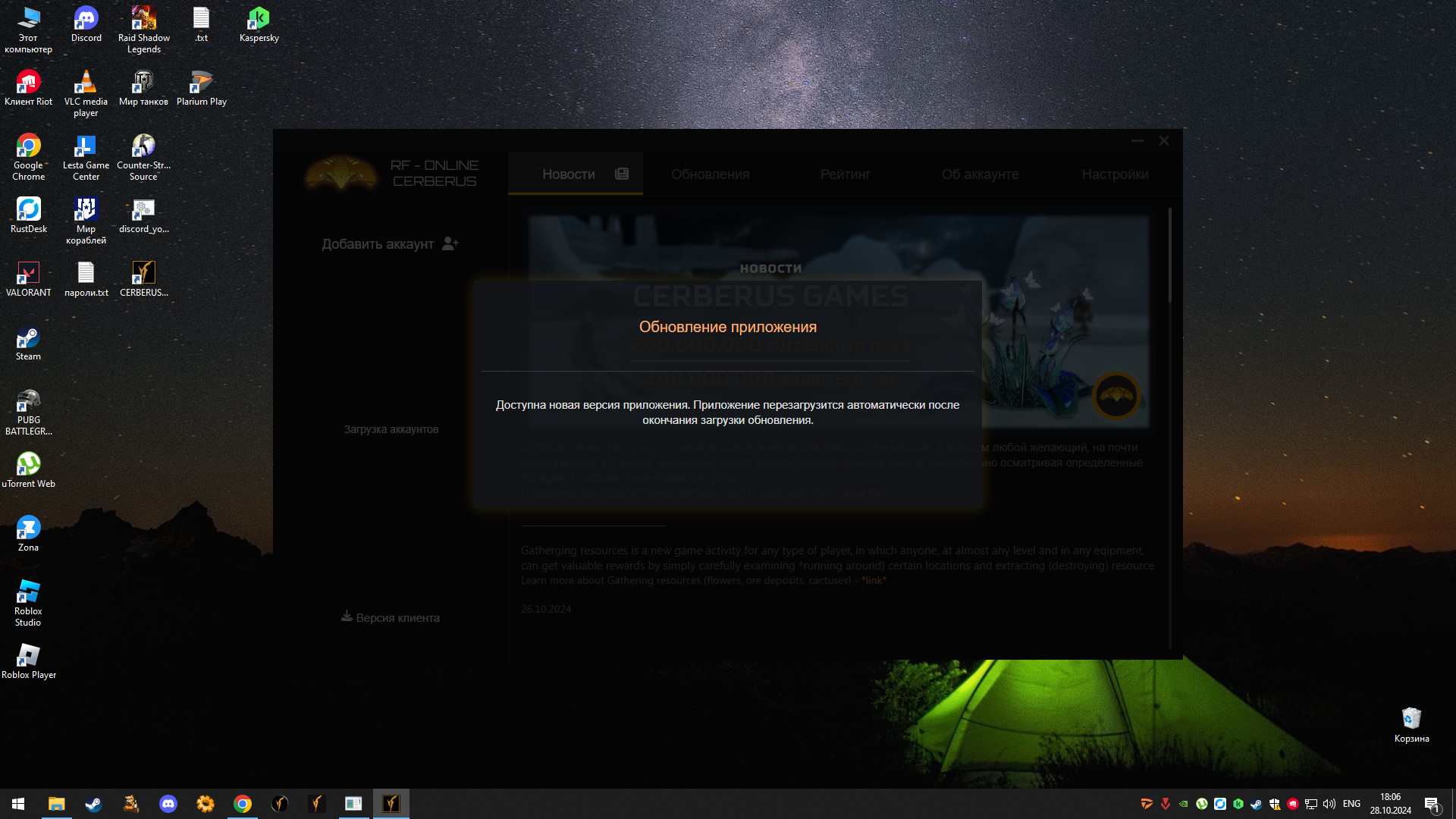Select the Zona desktop icon
The image size is (1456, 819).
[x=28, y=535]
